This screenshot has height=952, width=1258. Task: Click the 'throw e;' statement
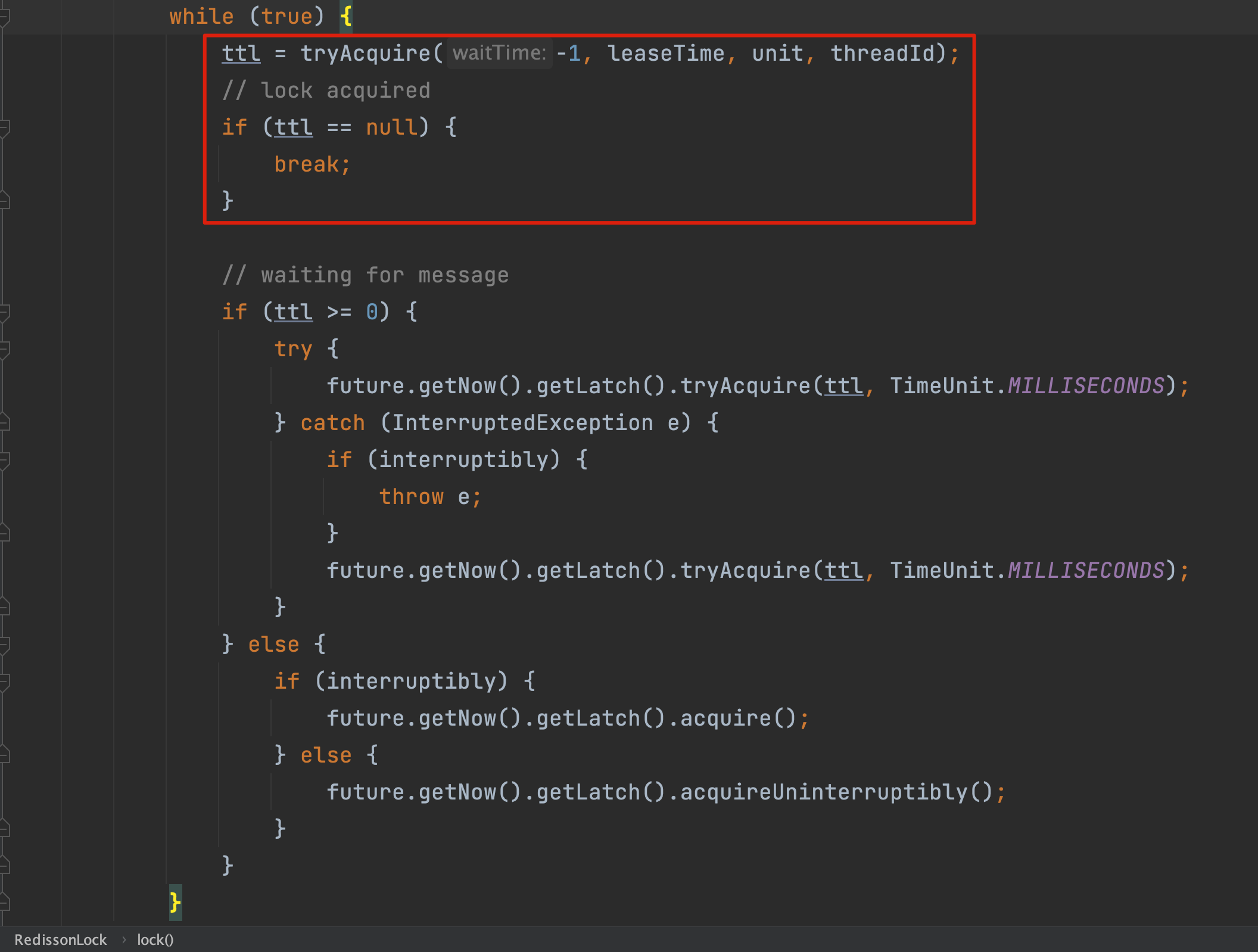(x=430, y=497)
